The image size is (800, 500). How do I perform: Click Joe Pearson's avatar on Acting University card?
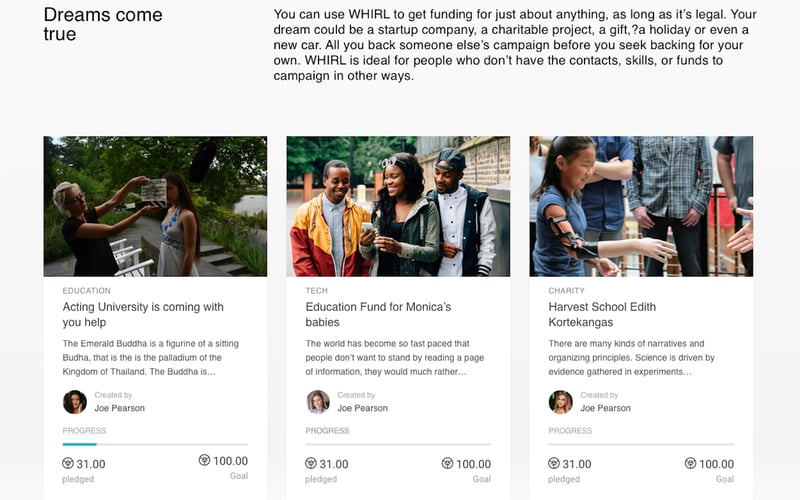pyautogui.click(x=75, y=402)
